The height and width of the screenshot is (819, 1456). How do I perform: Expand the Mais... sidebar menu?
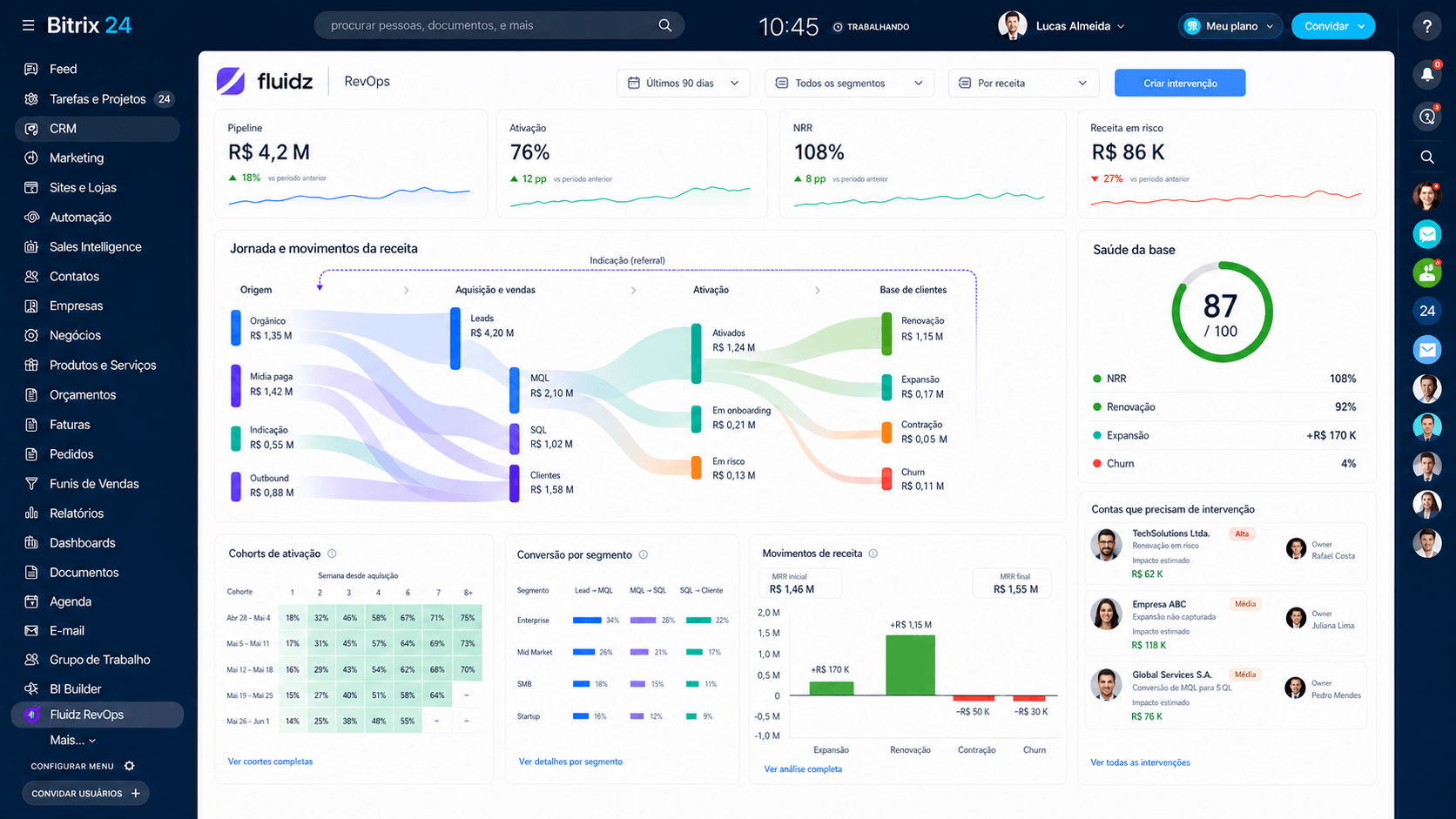(x=73, y=740)
